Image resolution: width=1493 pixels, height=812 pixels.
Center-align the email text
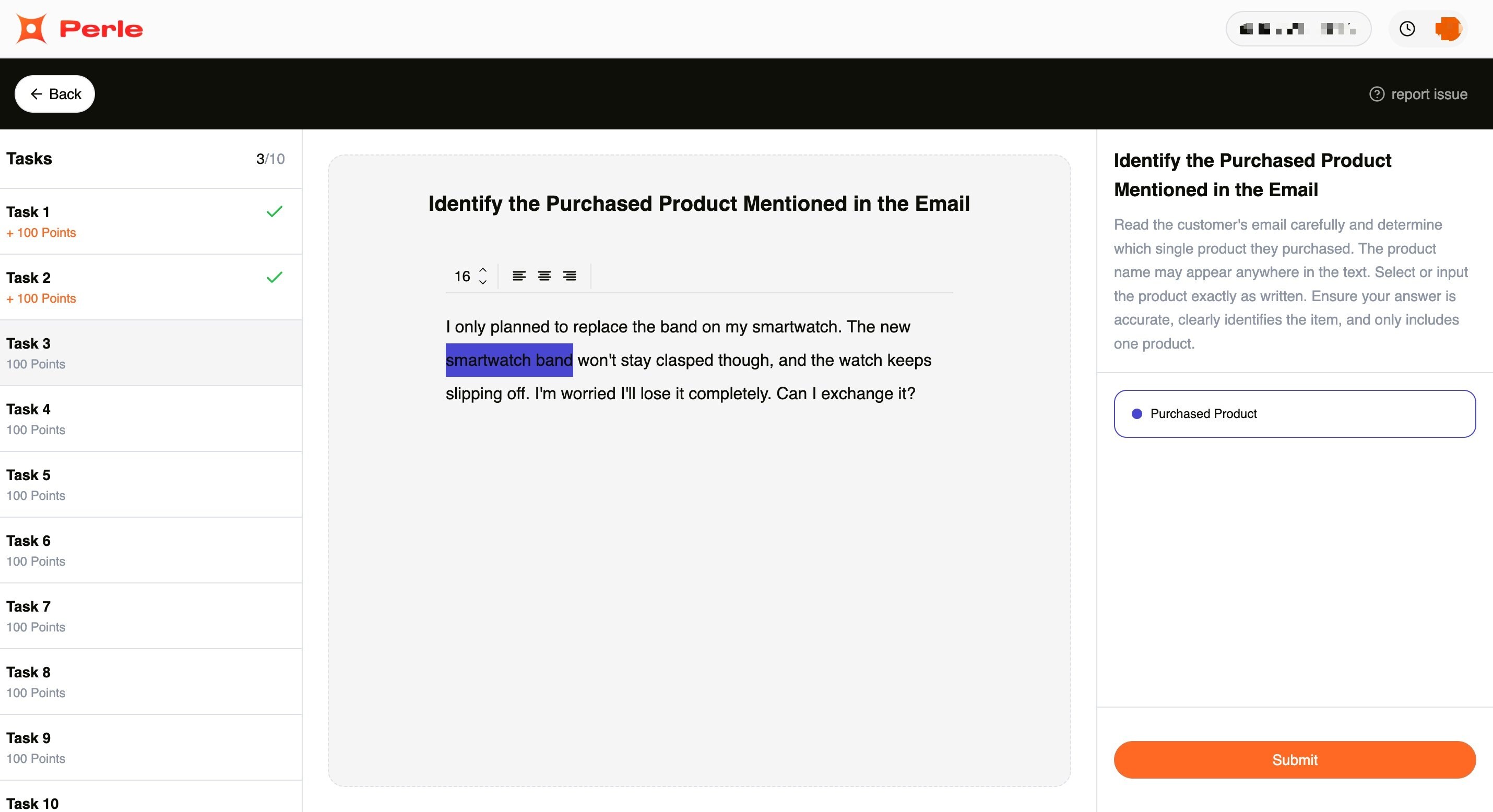(543, 276)
